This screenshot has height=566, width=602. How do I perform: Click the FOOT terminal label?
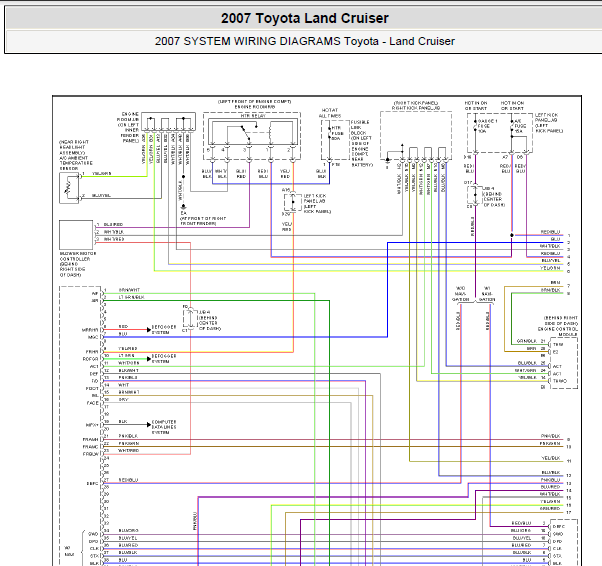tap(92, 388)
